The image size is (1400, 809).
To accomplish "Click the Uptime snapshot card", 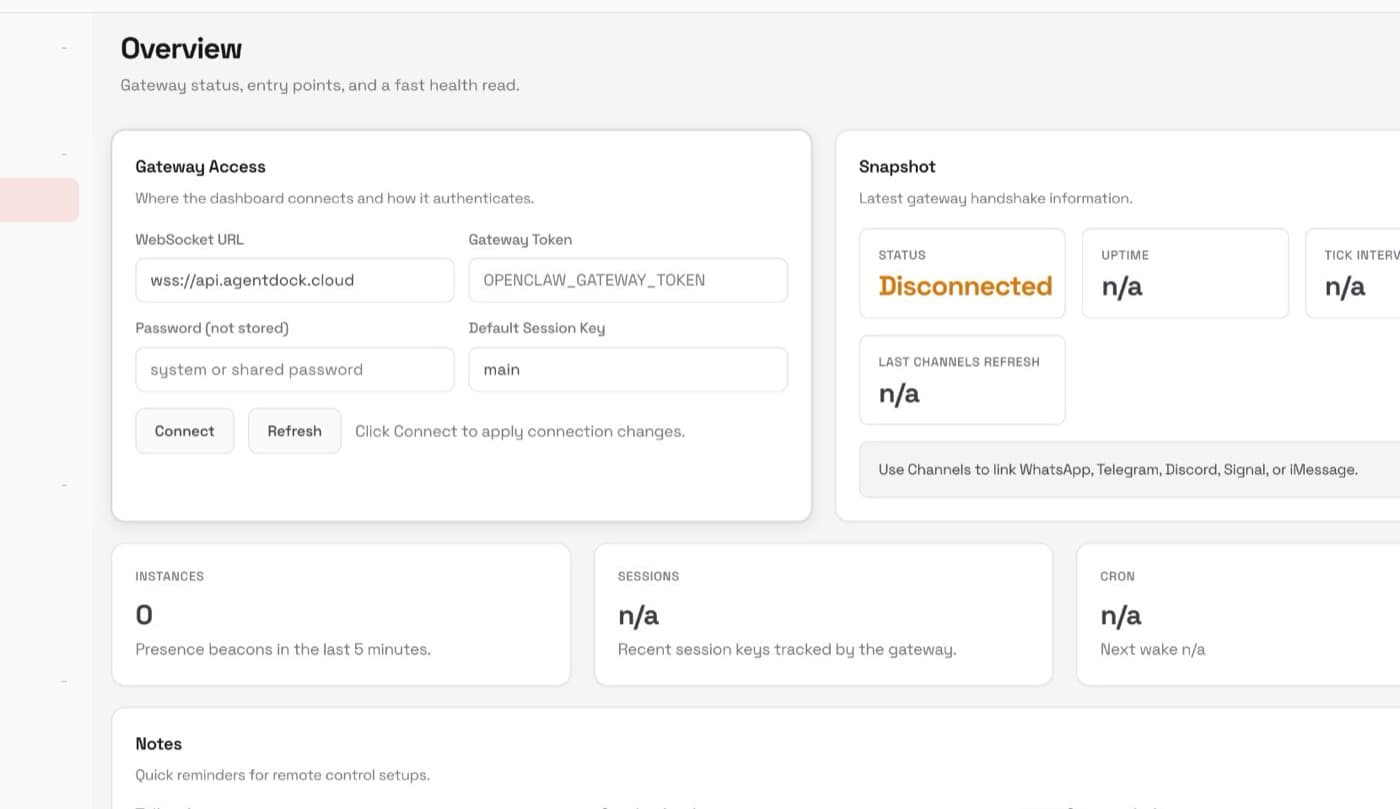I will point(1185,273).
